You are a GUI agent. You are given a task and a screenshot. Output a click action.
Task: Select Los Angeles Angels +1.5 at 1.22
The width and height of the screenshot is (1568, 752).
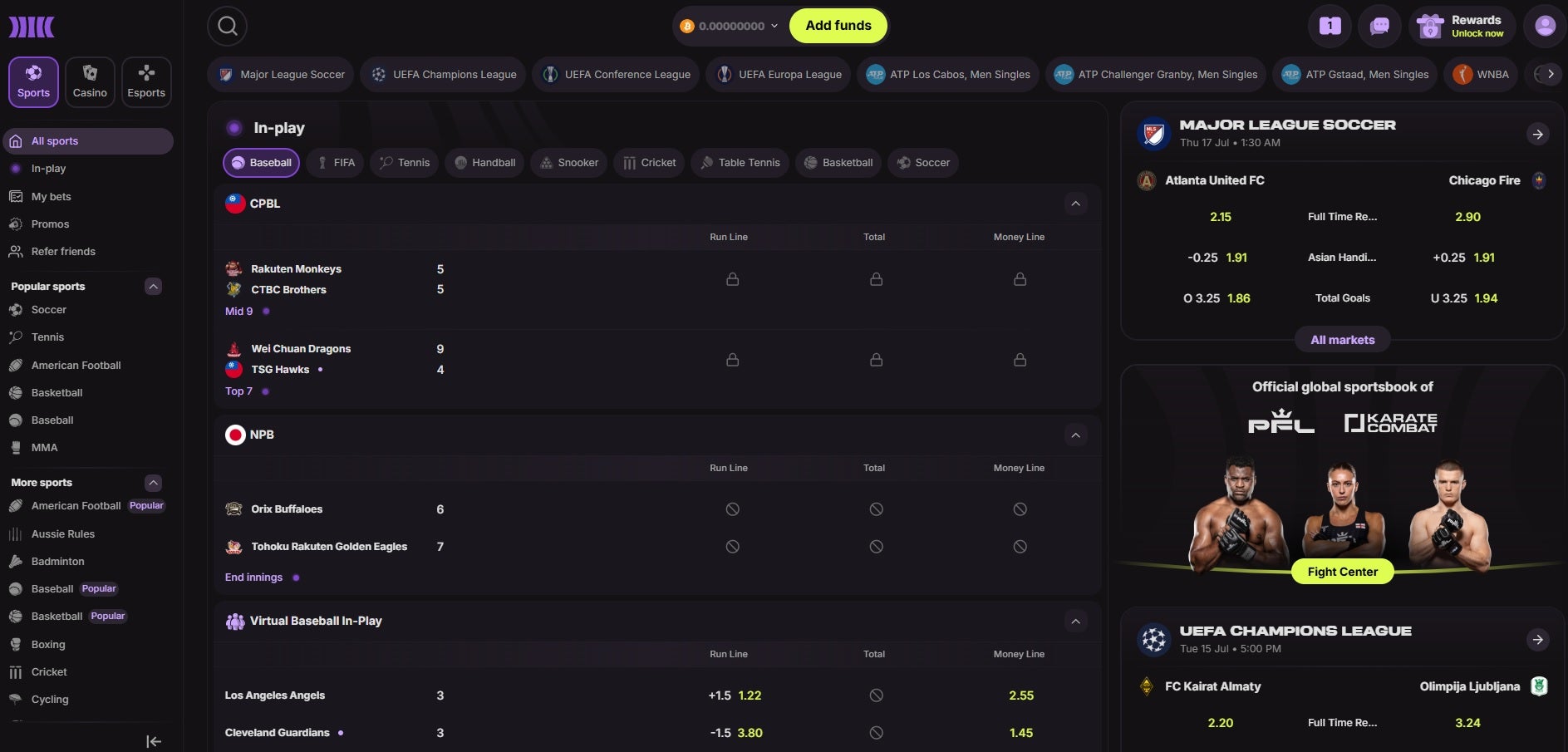pyautogui.click(x=735, y=695)
